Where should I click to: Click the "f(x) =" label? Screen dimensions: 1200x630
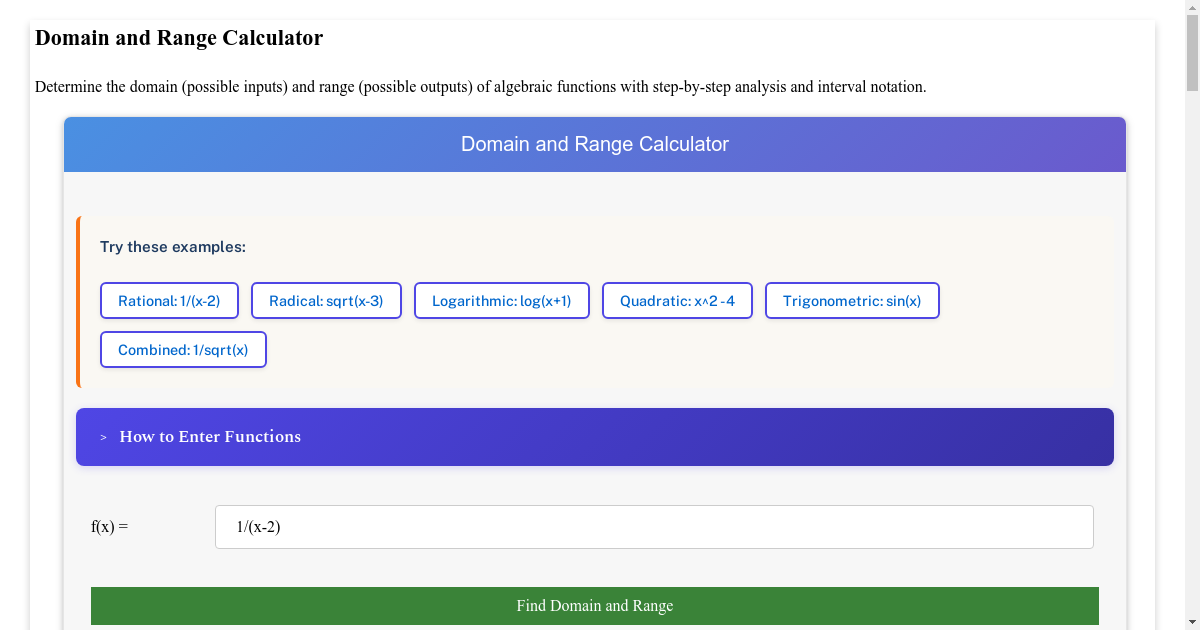point(110,527)
